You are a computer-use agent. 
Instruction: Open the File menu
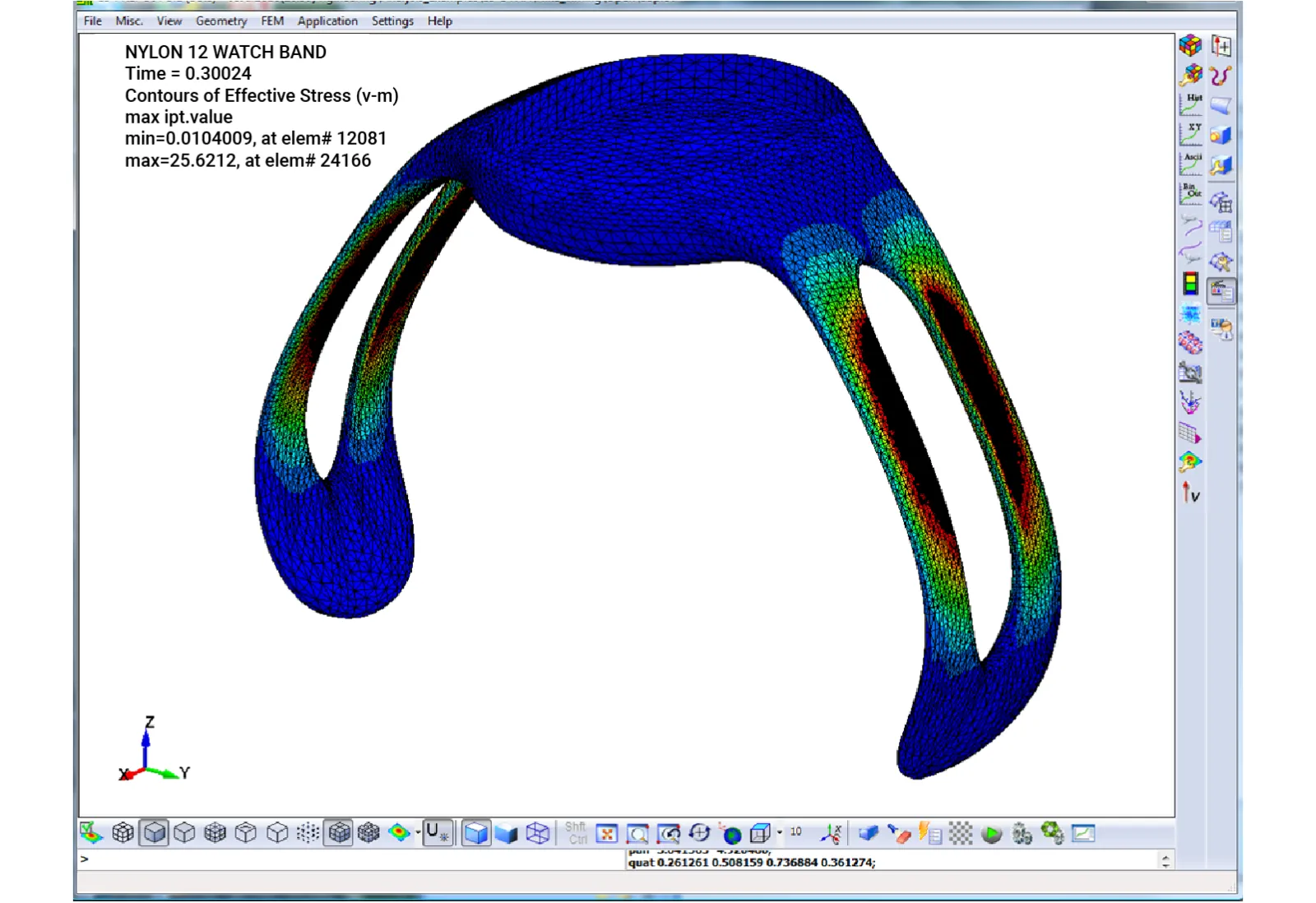(x=92, y=21)
